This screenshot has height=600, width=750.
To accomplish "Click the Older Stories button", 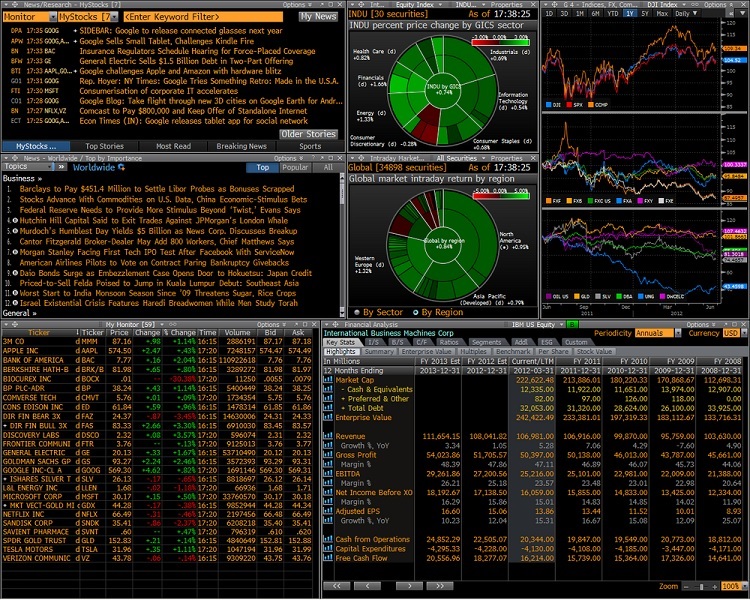I will coord(307,133).
